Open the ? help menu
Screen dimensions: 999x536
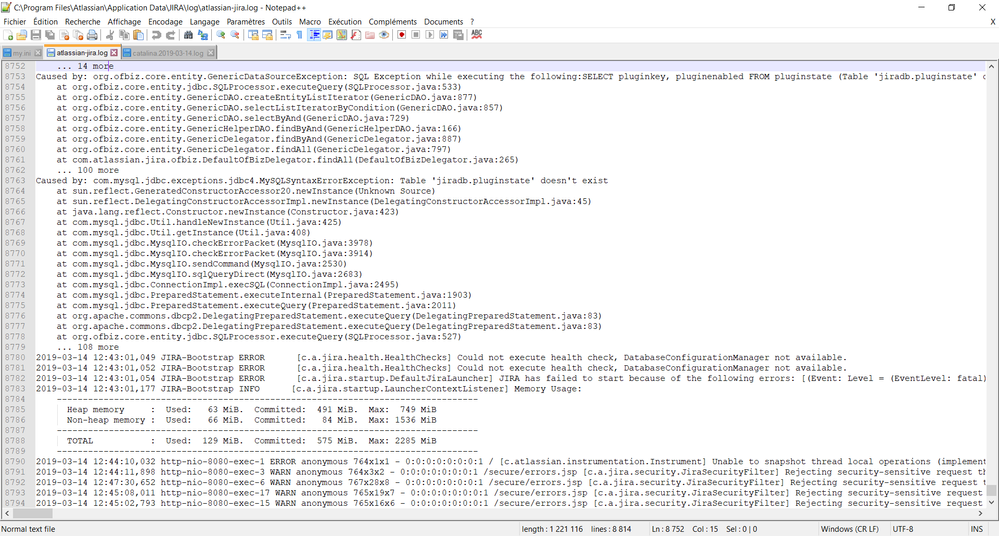[x=472, y=22]
